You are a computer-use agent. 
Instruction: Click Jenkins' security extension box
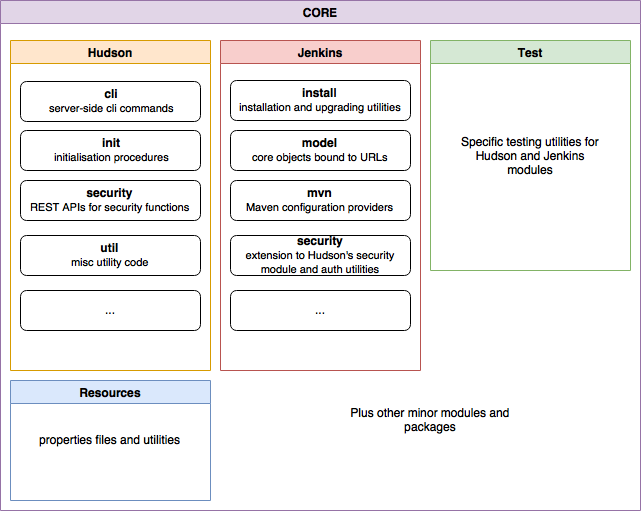(x=320, y=255)
